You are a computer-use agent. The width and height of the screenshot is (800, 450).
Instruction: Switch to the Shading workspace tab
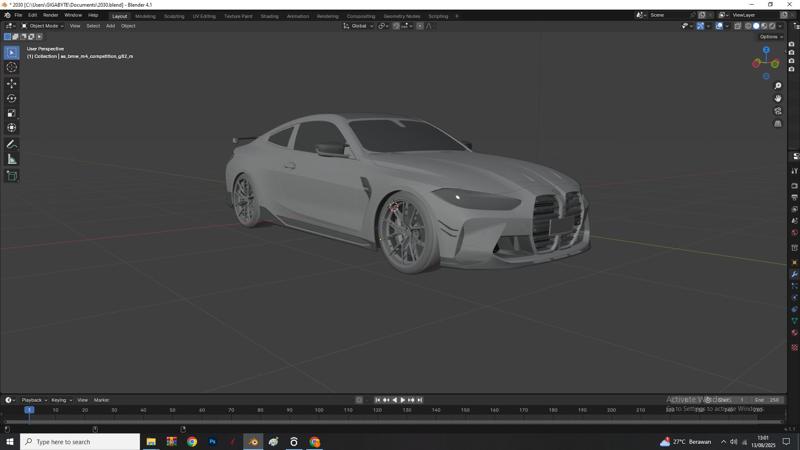coord(269,16)
